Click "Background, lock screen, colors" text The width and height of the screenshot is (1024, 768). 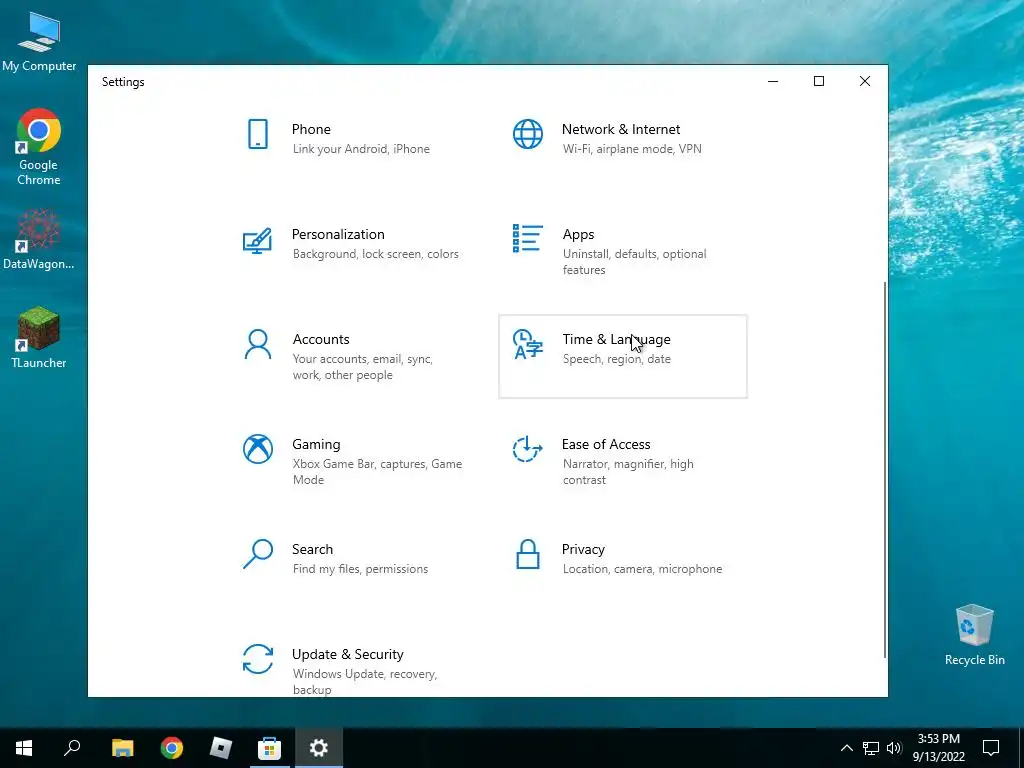point(376,254)
